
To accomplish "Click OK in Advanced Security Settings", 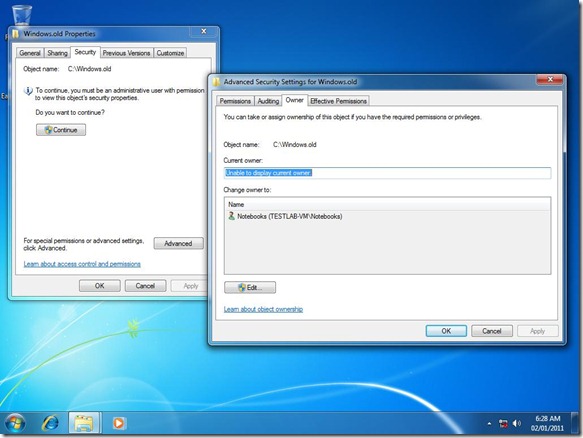I will click(446, 331).
